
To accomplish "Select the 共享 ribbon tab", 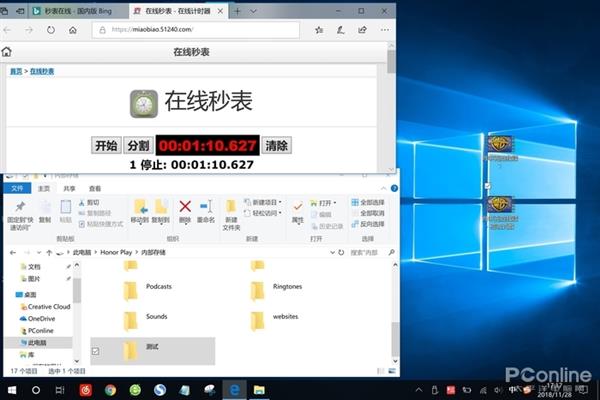I will coord(69,188).
